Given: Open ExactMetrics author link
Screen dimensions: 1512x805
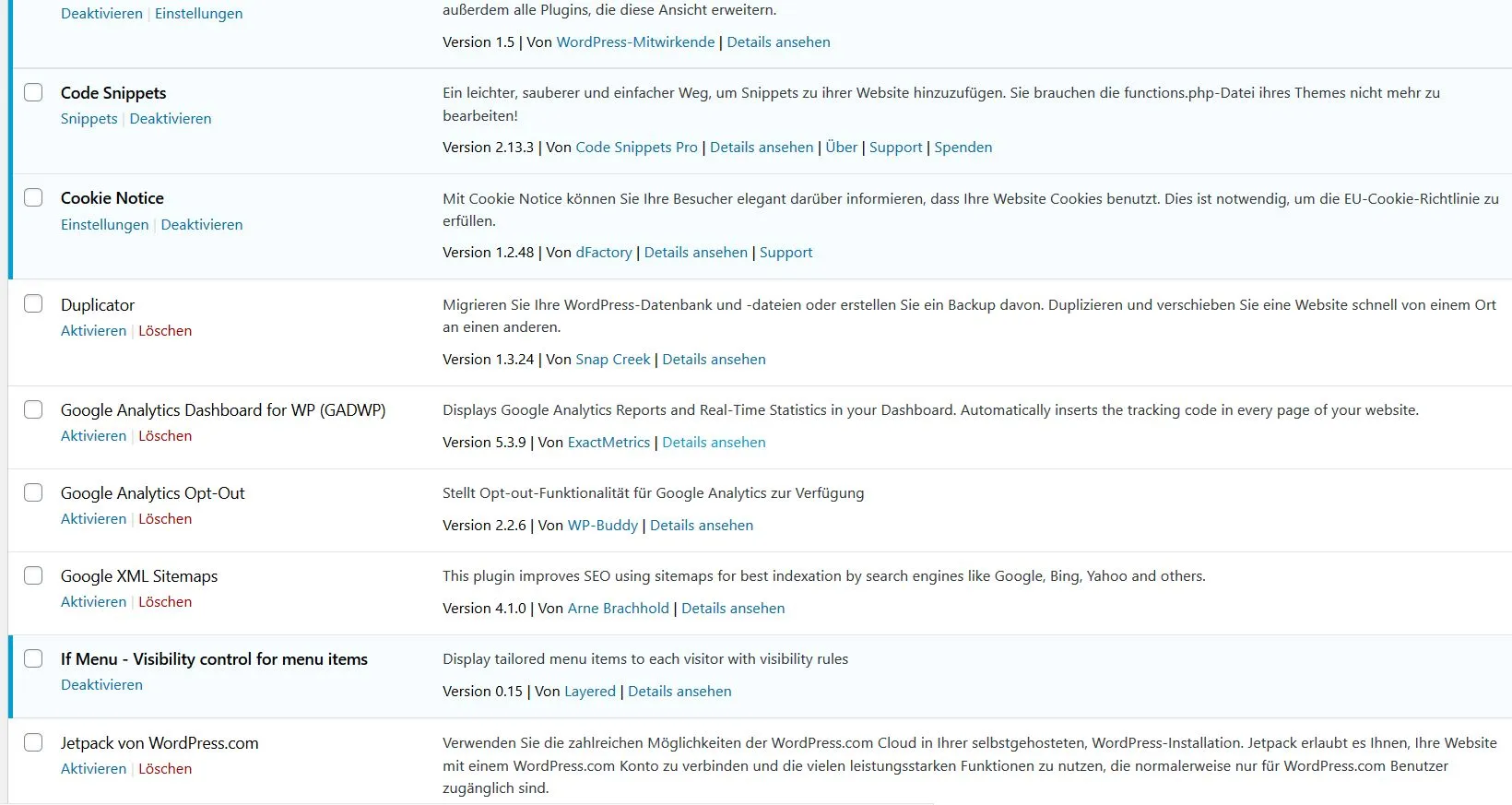Looking at the screenshot, I should coord(608,443).
